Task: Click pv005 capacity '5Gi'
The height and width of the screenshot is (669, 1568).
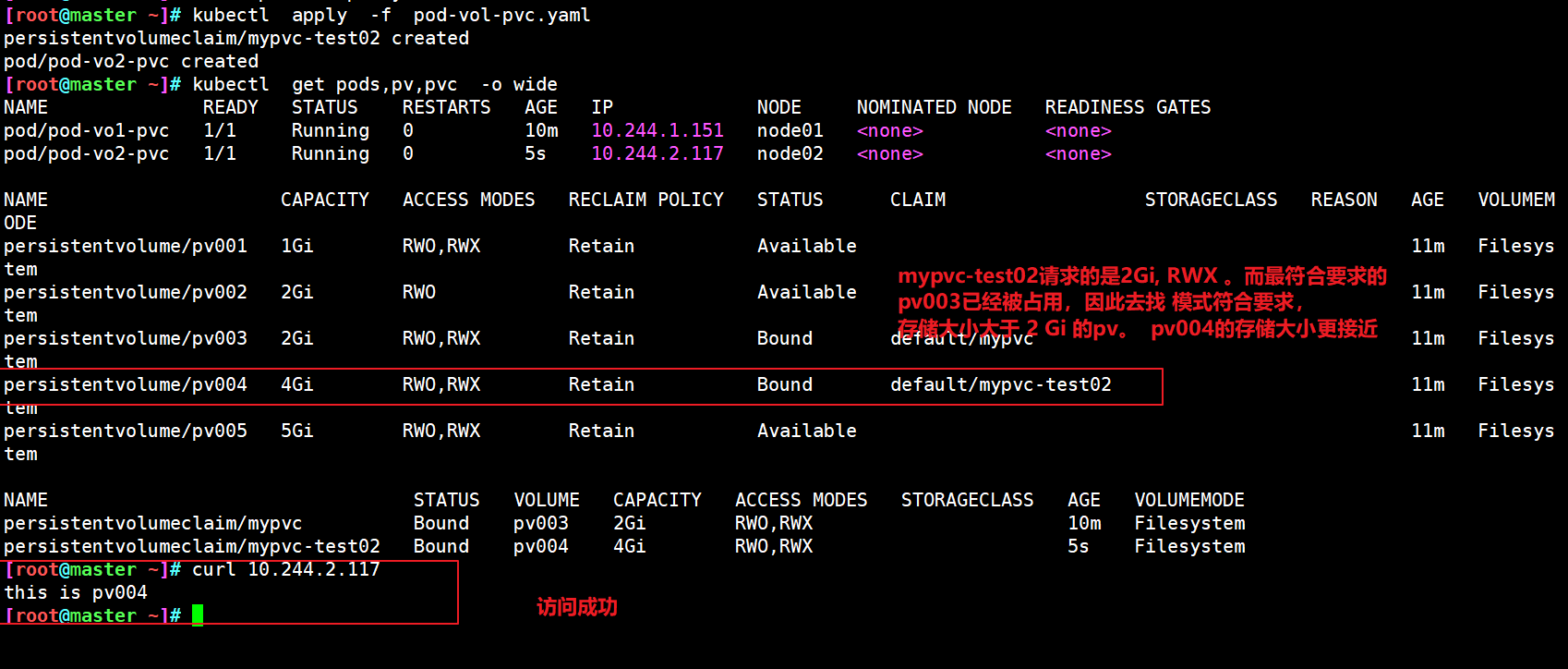Action: pos(297,431)
